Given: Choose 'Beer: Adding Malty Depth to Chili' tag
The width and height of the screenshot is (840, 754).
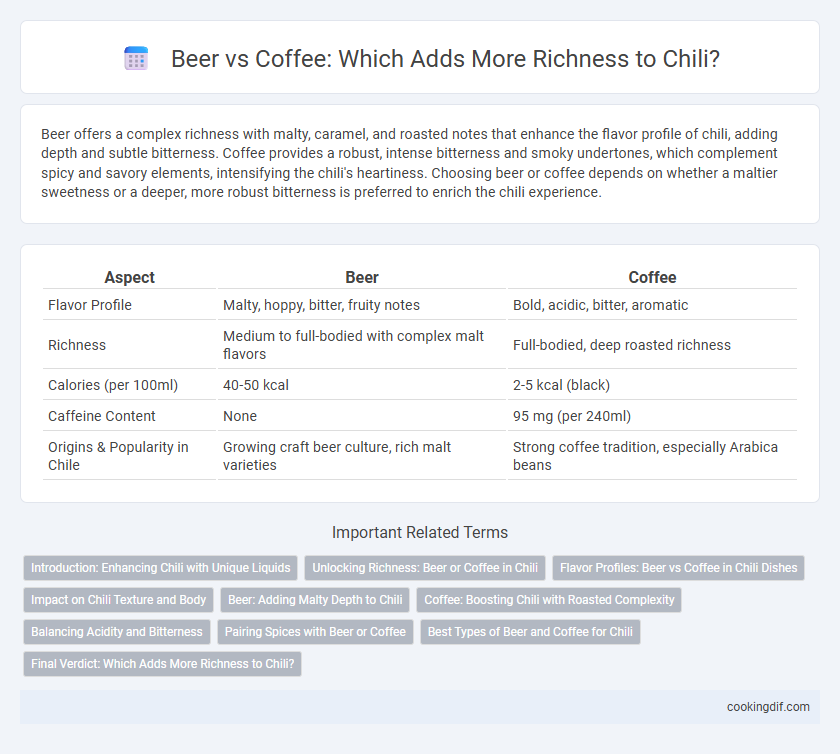Looking at the screenshot, I should [x=315, y=600].
